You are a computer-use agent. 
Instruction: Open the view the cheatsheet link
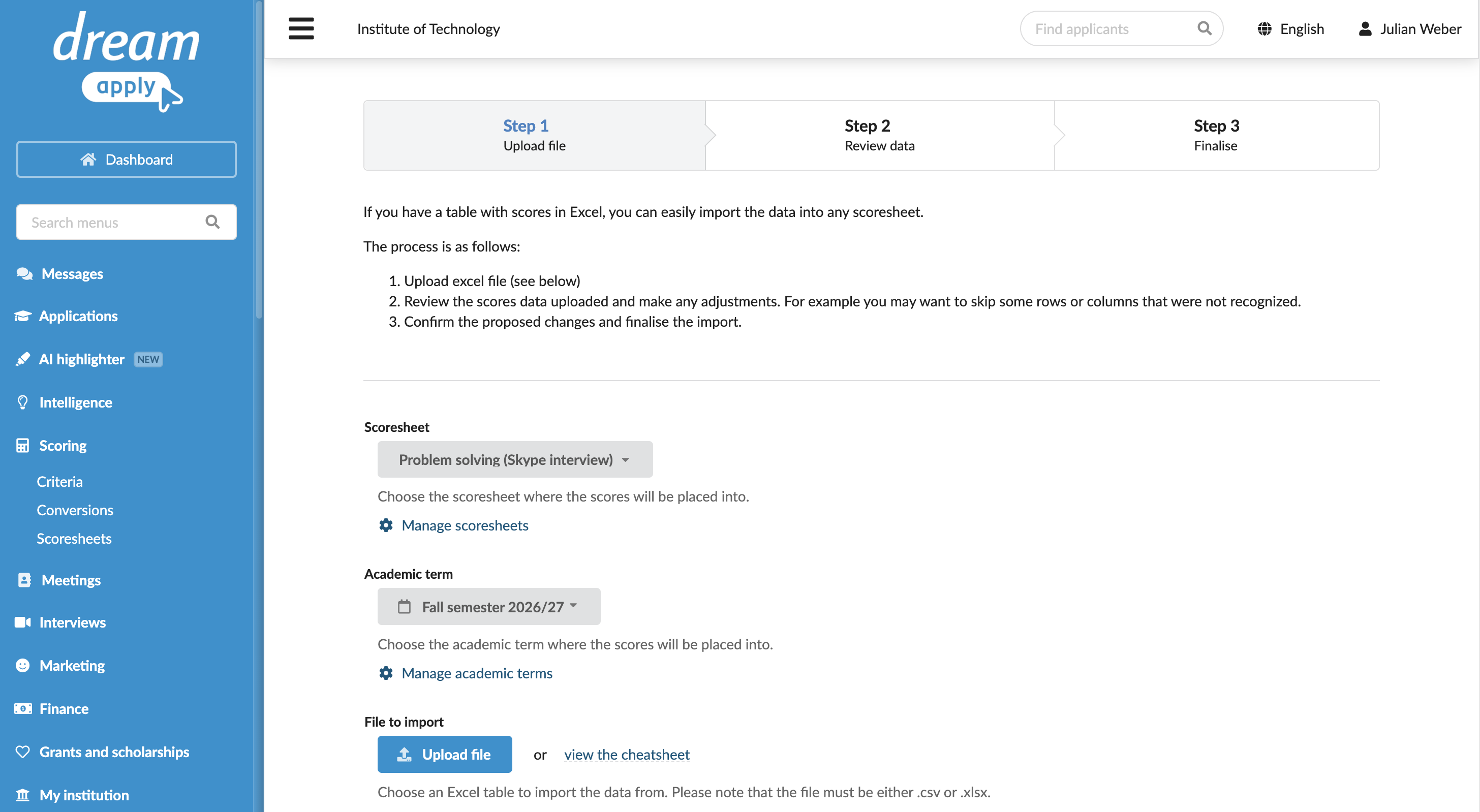[627, 754]
